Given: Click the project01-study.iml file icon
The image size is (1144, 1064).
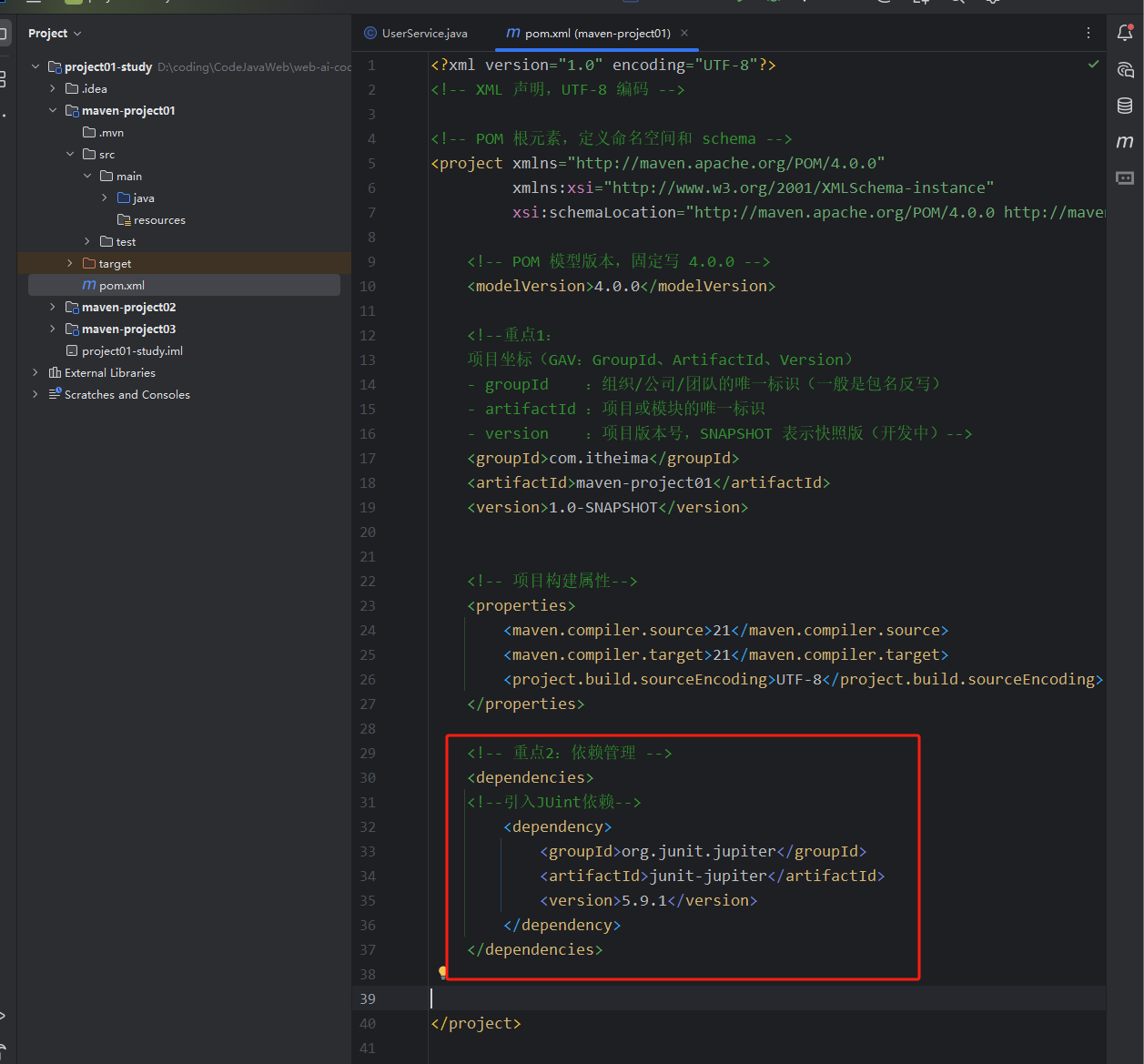Looking at the screenshot, I should pyautogui.click(x=72, y=350).
